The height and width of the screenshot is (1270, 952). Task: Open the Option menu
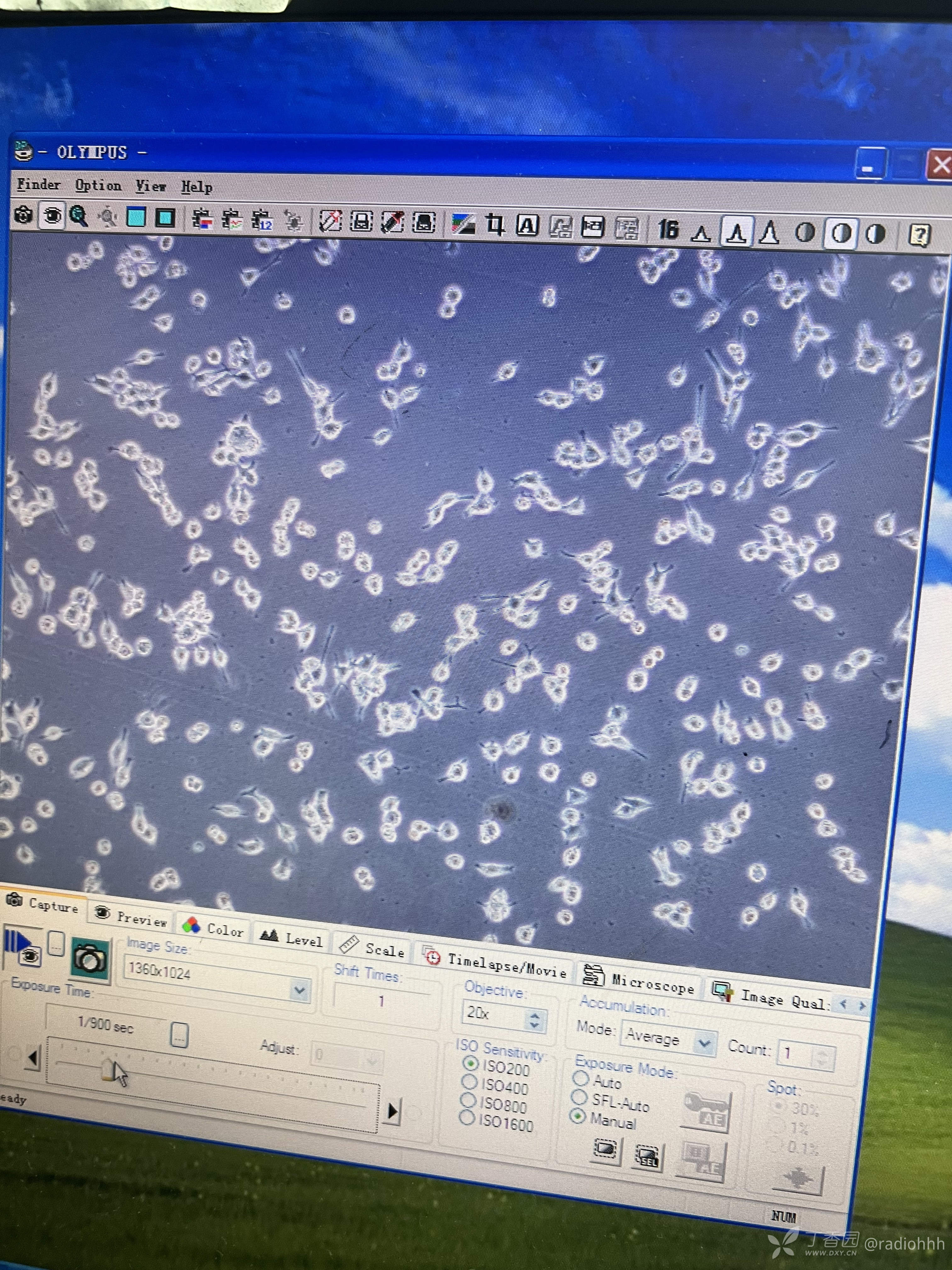point(98,186)
